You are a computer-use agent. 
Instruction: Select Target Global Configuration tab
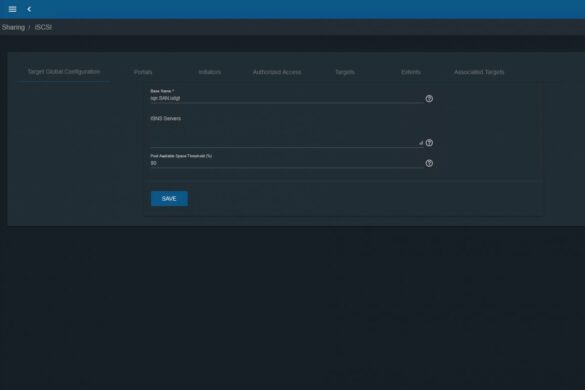(64, 72)
